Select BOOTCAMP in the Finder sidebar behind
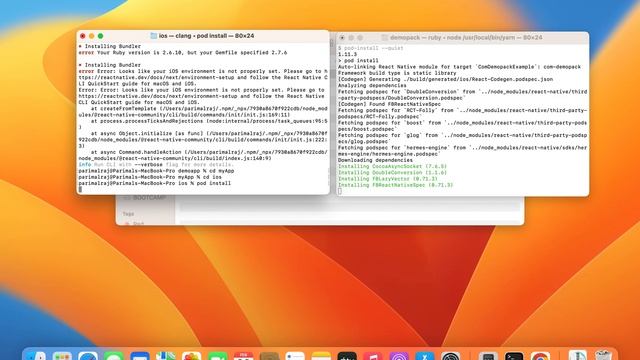The width and height of the screenshot is (640, 360). (149, 198)
